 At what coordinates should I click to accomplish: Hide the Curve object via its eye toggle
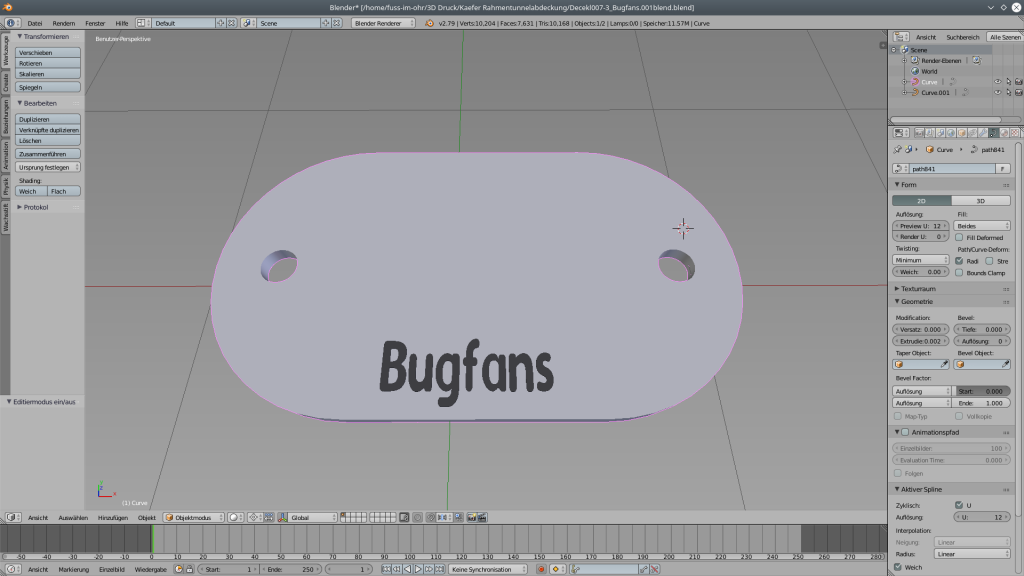tap(998, 82)
